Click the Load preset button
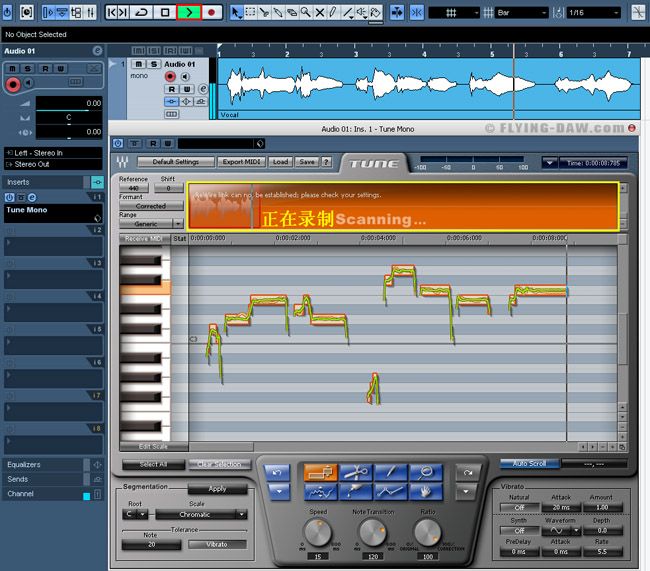 tap(280, 162)
